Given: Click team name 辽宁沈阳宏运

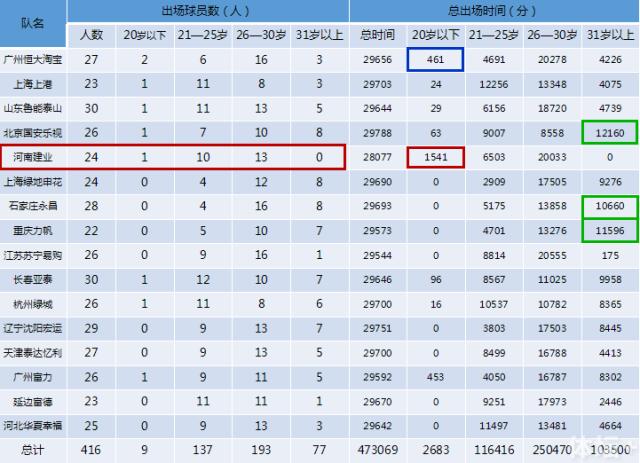Looking at the screenshot, I should pyautogui.click(x=33, y=328).
